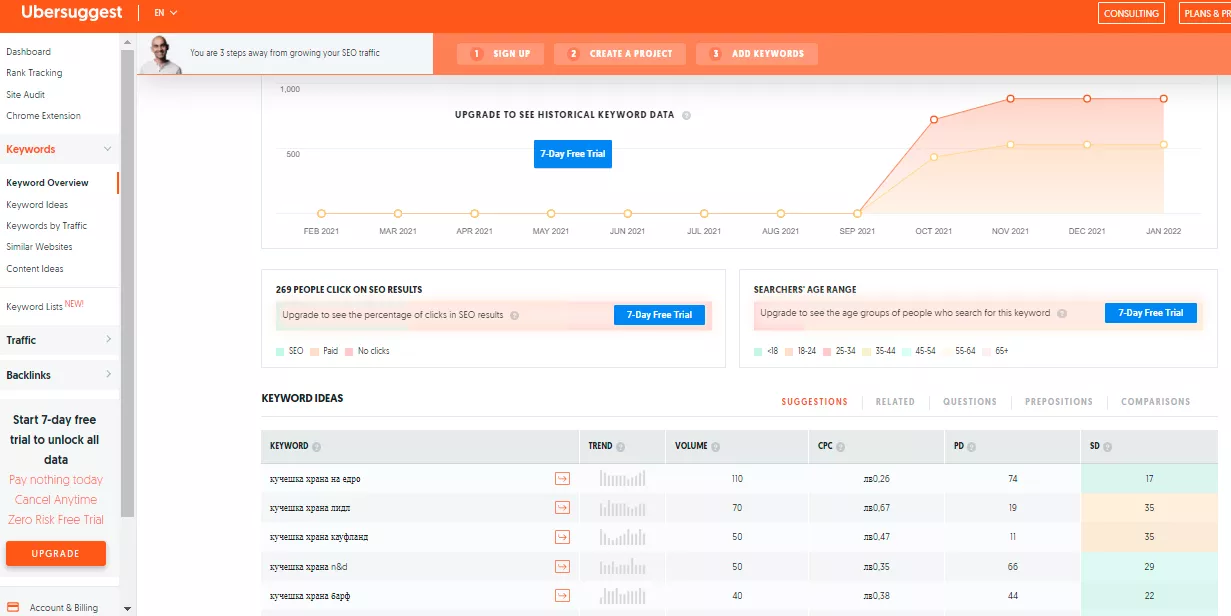Click Paid legend color swatch
Viewport: 1231px width, 616px height.
tap(314, 351)
